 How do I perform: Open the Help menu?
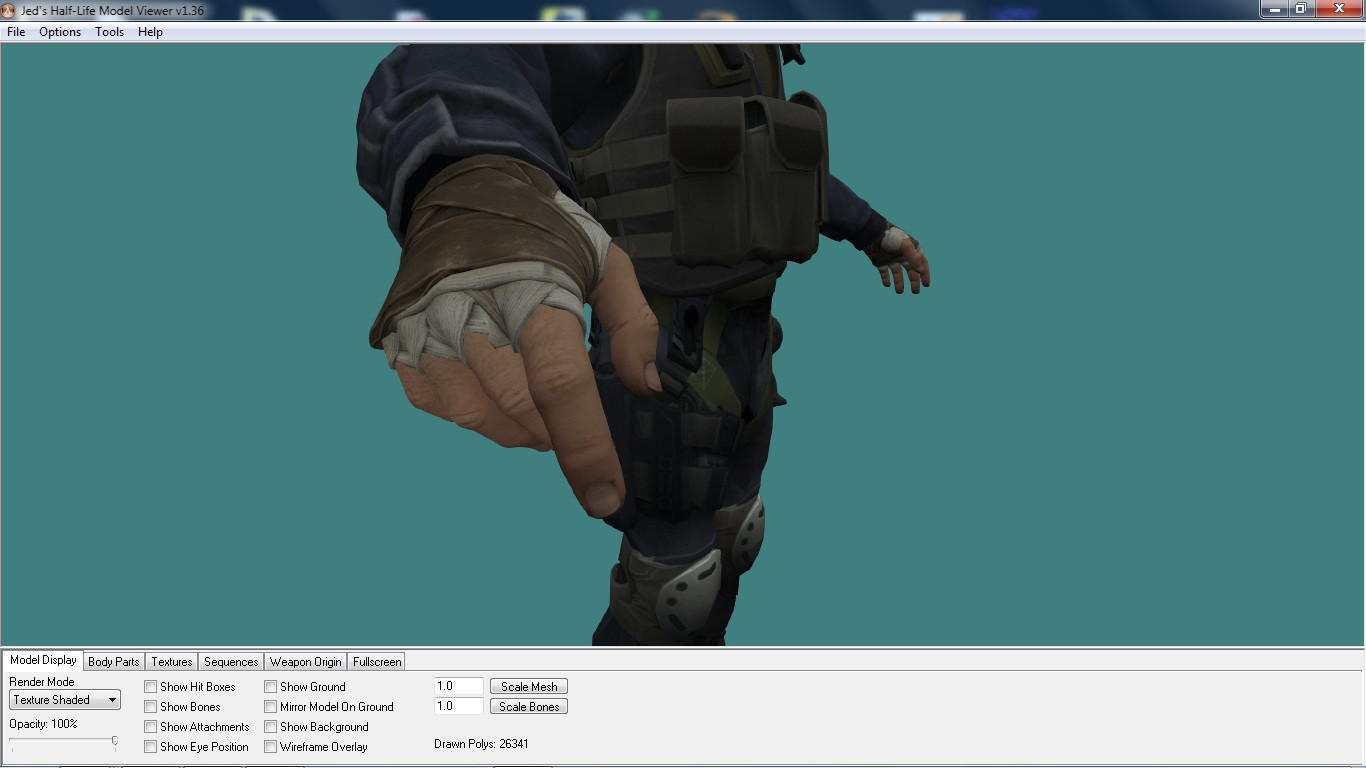[150, 32]
